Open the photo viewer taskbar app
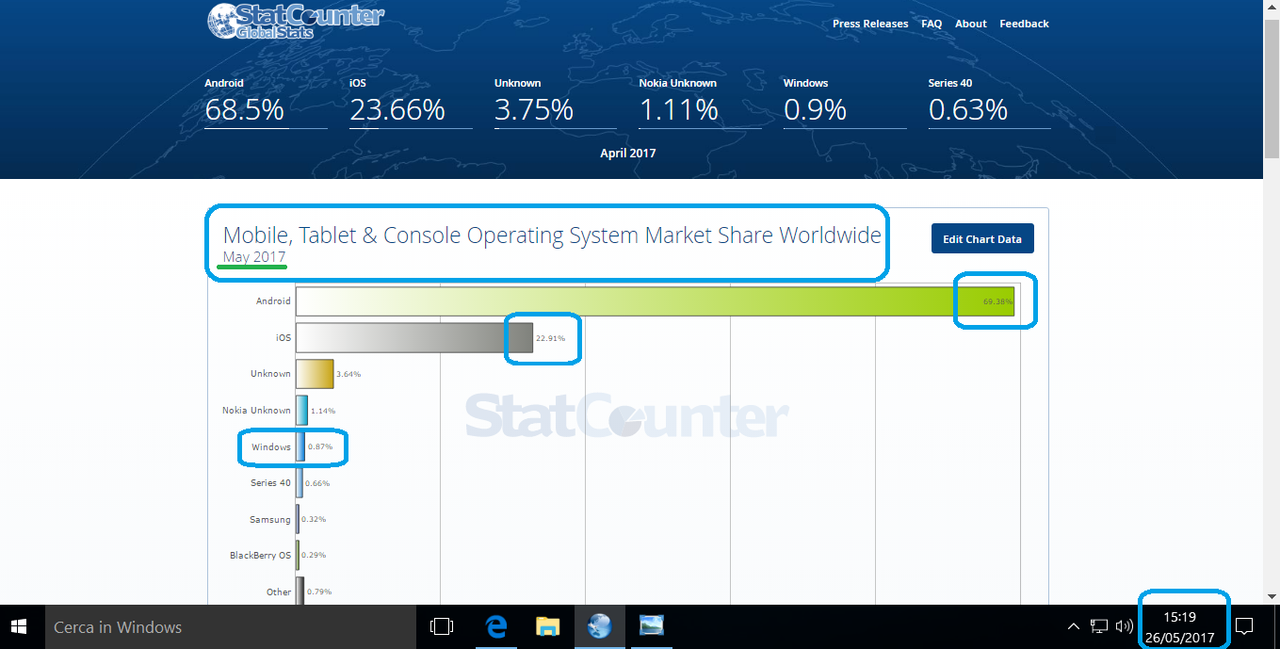Image resolution: width=1280 pixels, height=649 pixels. pos(651,627)
